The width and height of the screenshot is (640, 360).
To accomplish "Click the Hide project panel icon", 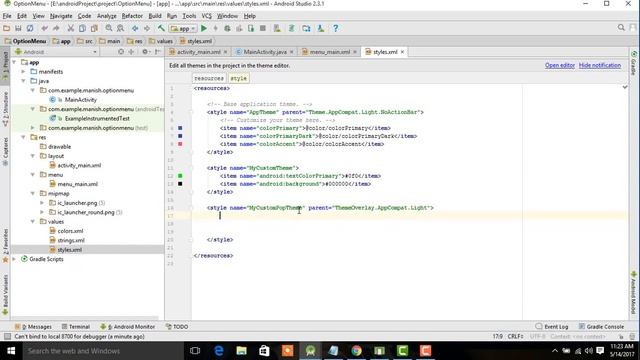I will pos(158,52).
